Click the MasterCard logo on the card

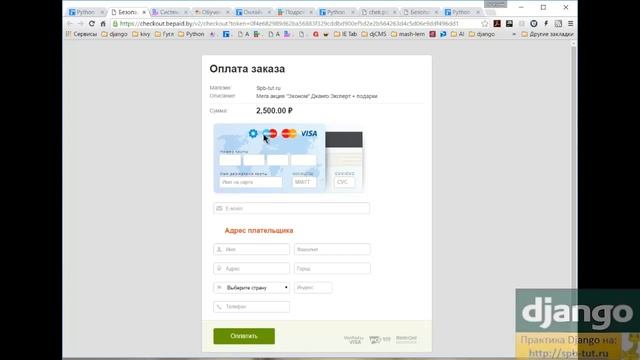[289, 133]
